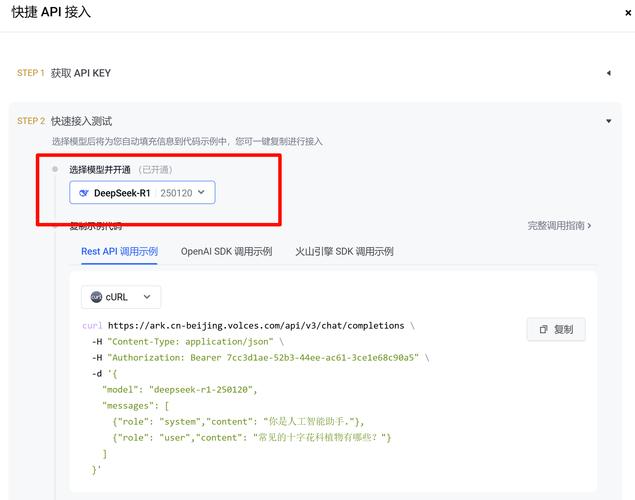
Task: Click the 快捷 API 接入 title
Action: [x=51, y=12]
